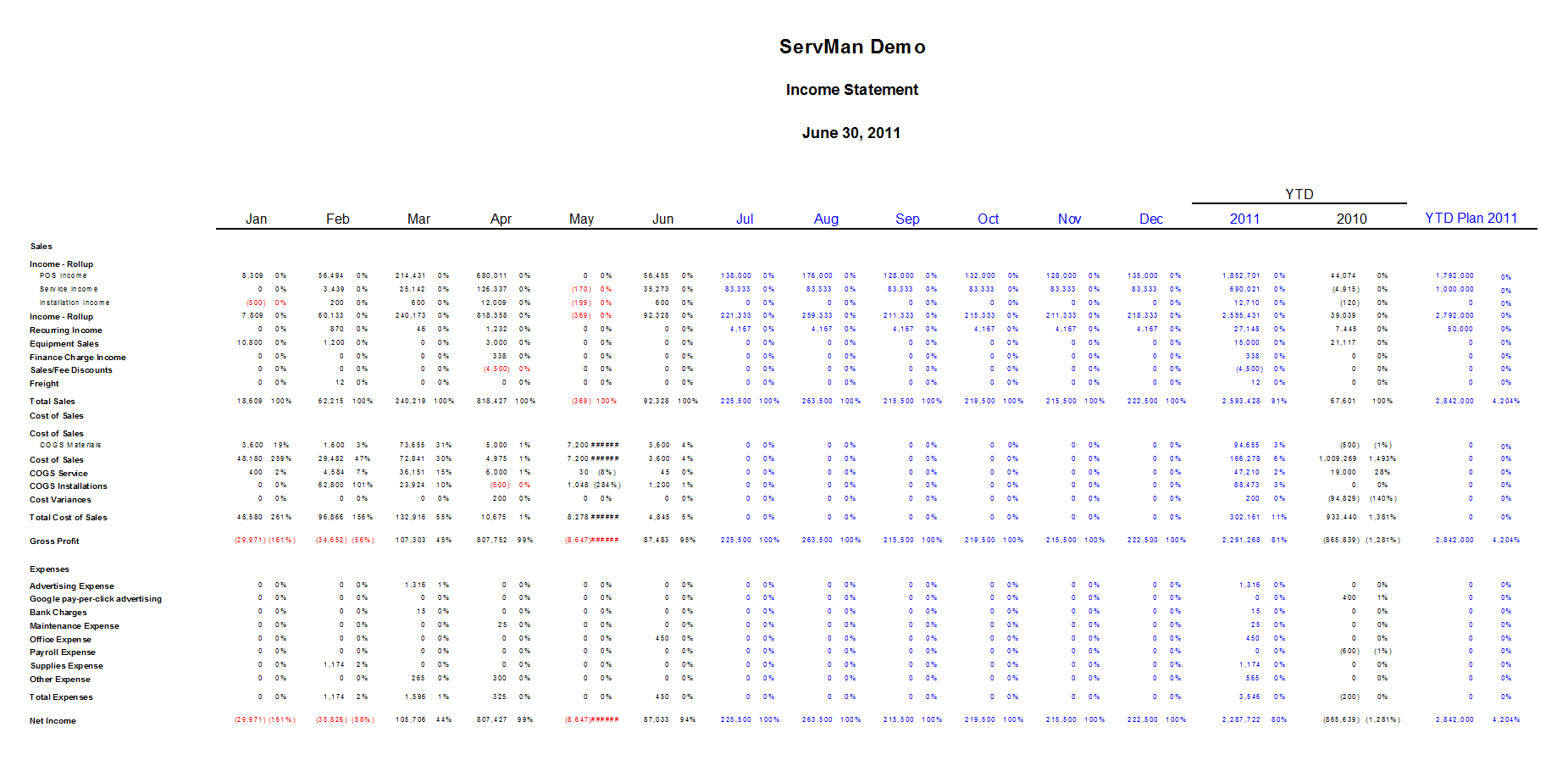1568x777 pixels.
Task: Click the 2010 YTD Total Cost of Sales 933,440
Action: tap(1342, 517)
